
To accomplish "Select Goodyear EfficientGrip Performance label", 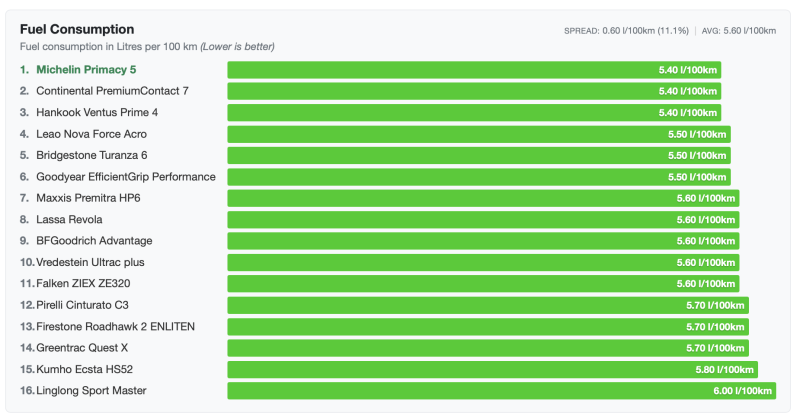I will coord(126,177).
